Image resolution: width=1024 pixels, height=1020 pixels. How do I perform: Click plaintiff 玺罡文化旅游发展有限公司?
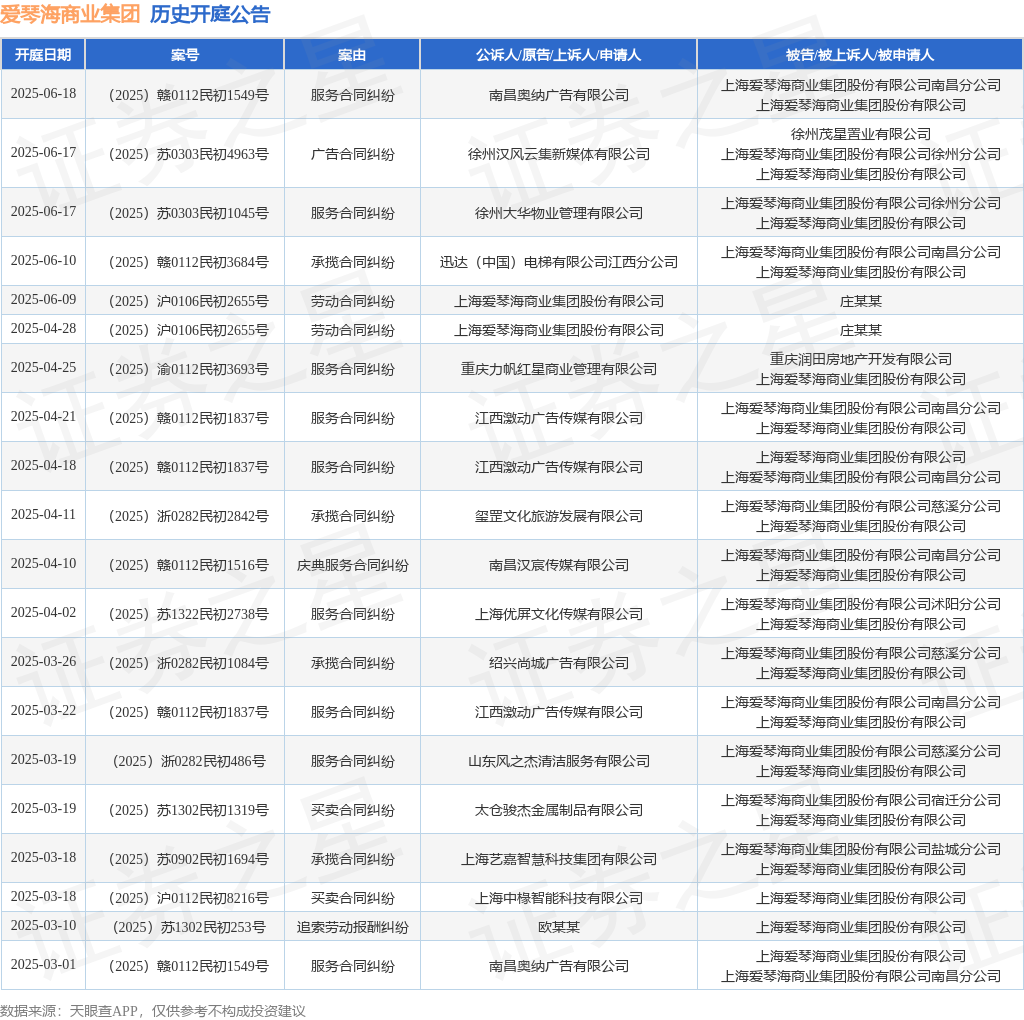[x=559, y=516]
